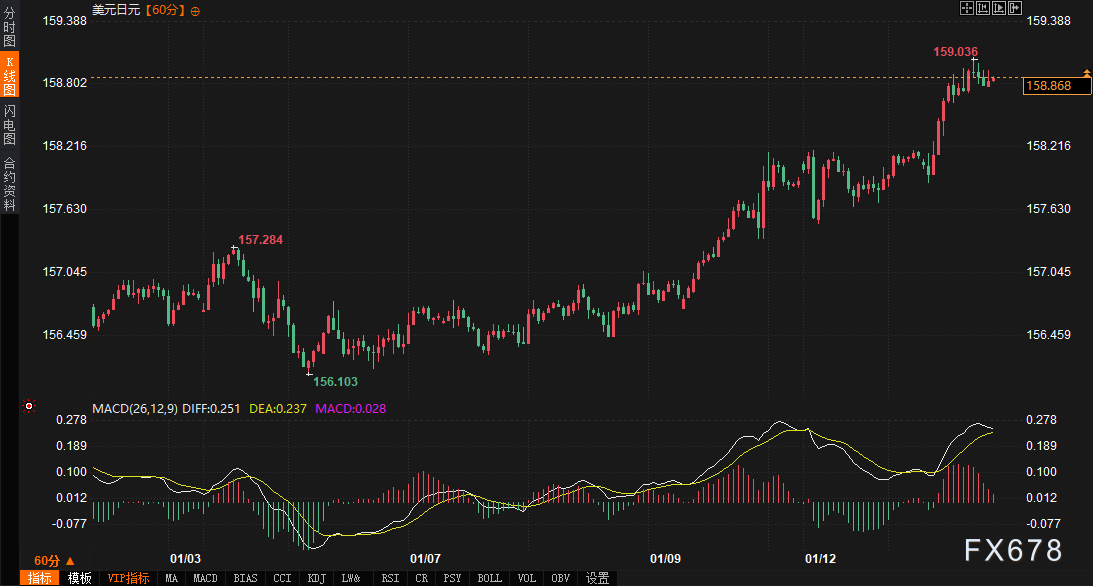Toggle the MA indicator
Viewport: 1093px width, 586px height.
point(172,578)
